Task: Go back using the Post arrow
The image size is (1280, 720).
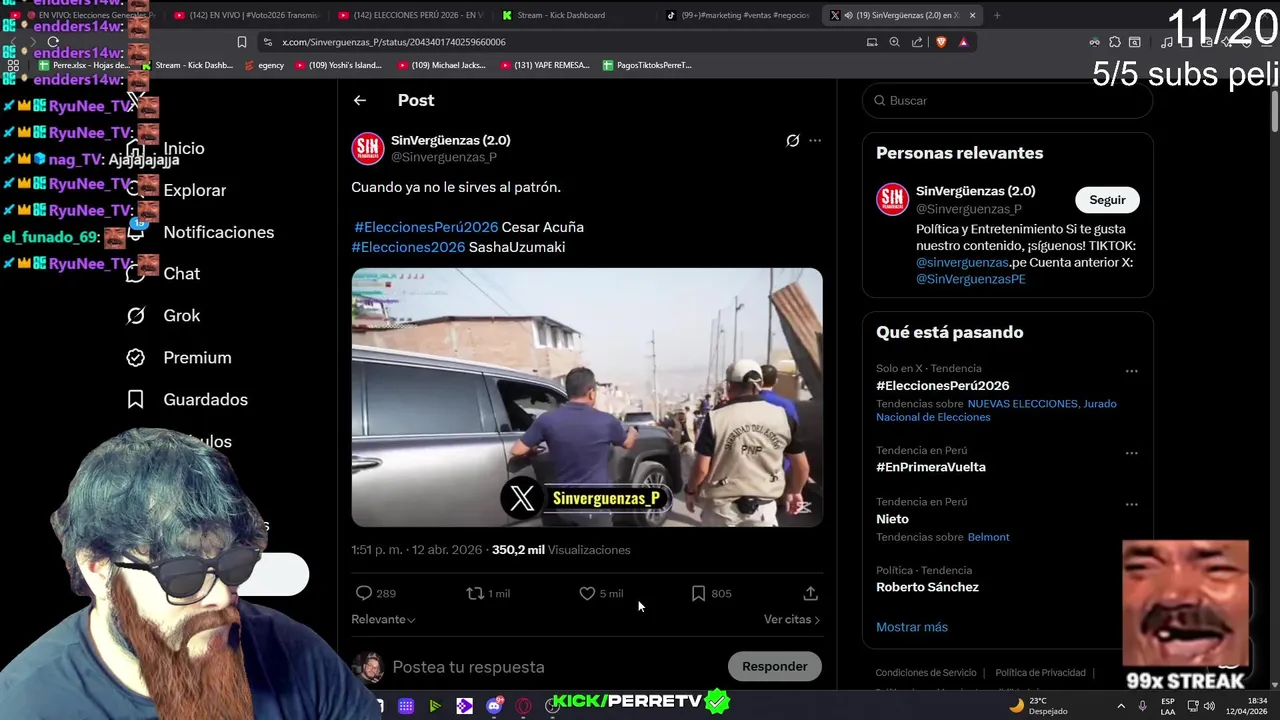Action: tap(360, 100)
